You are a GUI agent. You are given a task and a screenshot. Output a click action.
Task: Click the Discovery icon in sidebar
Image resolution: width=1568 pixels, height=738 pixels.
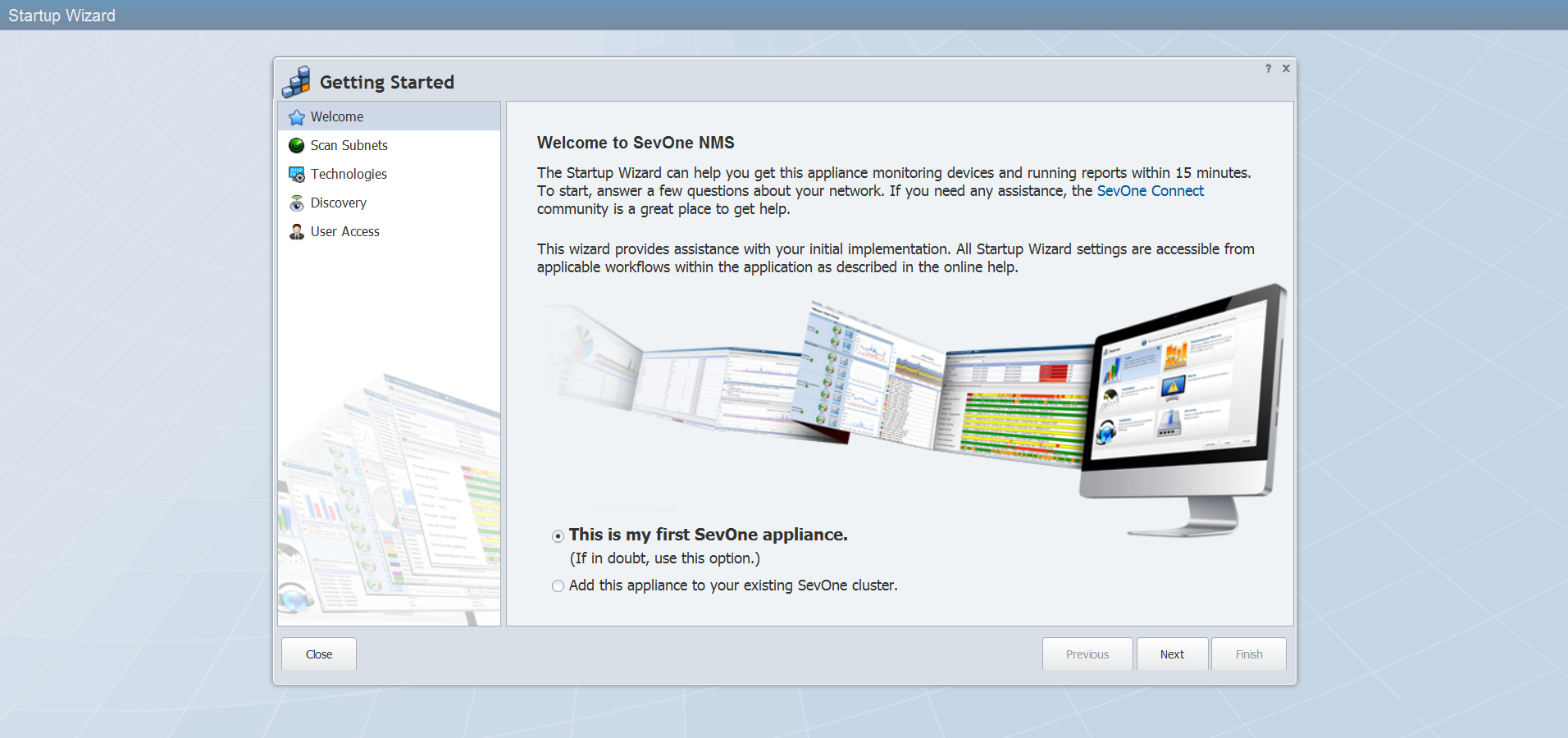tap(297, 203)
